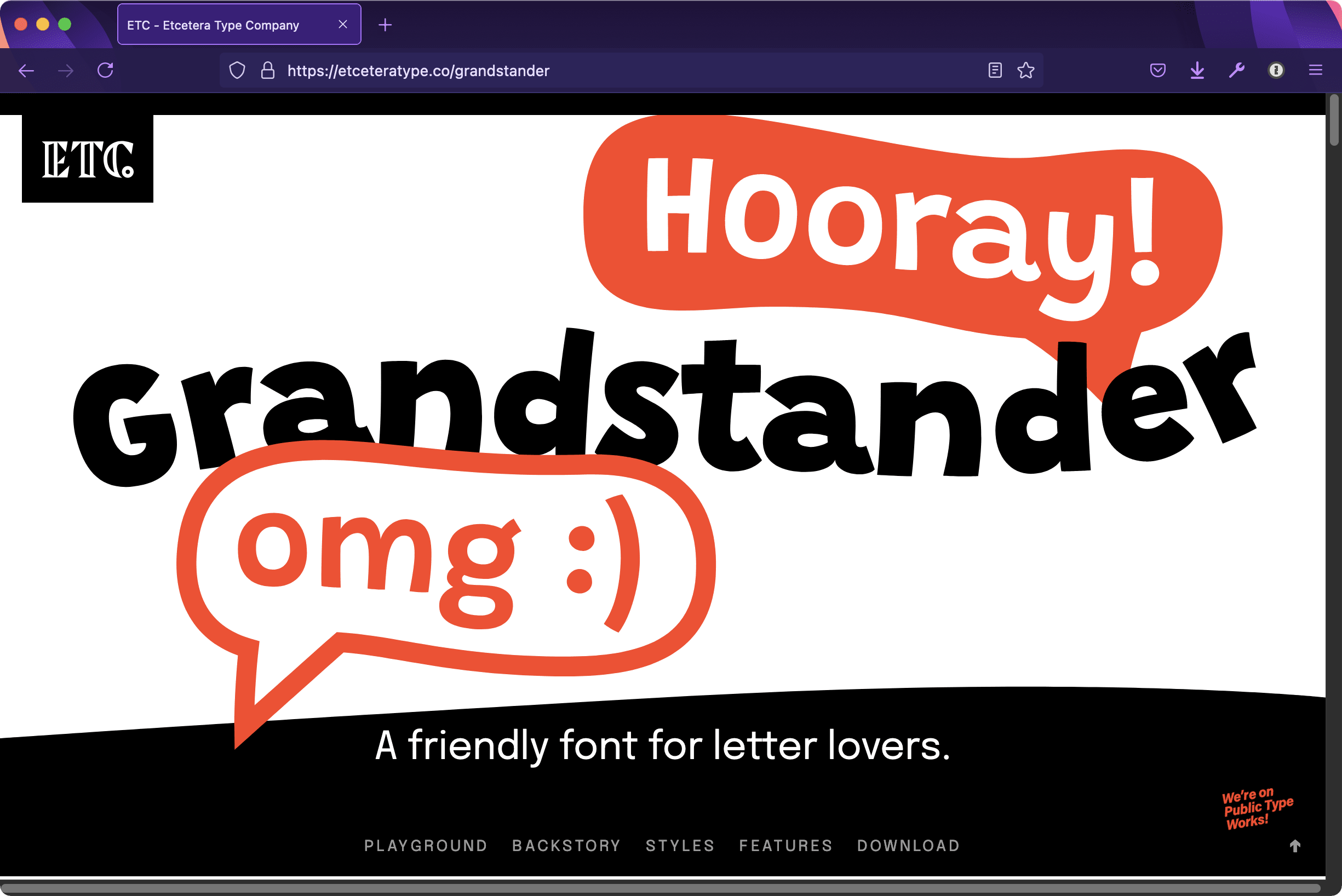Click the site security padlock icon
The image size is (1342, 896).
267,71
